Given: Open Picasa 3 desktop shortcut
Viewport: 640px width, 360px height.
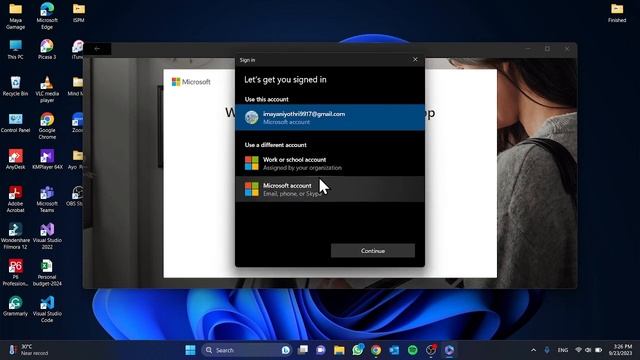Looking at the screenshot, I should [47, 50].
